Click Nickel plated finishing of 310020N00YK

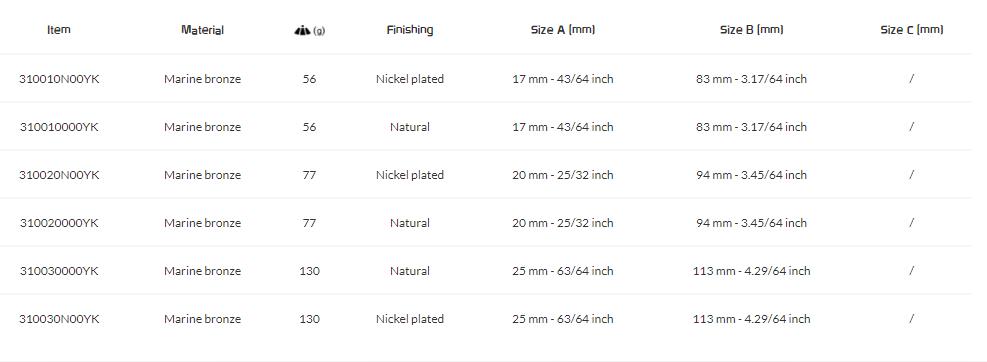(410, 174)
